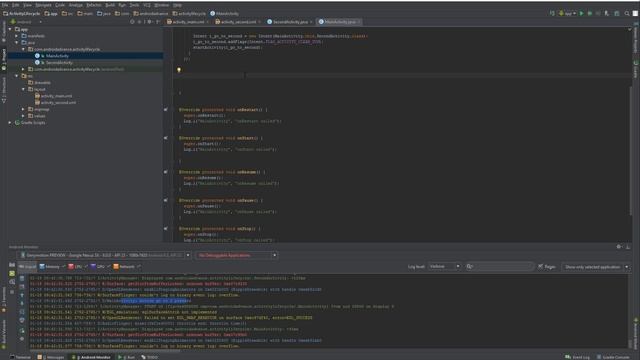Image resolution: width=640 pixels, height=360 pixels.
Task: Open the No Debuggable Applications dropdown
Action: (x=236, y=255)
